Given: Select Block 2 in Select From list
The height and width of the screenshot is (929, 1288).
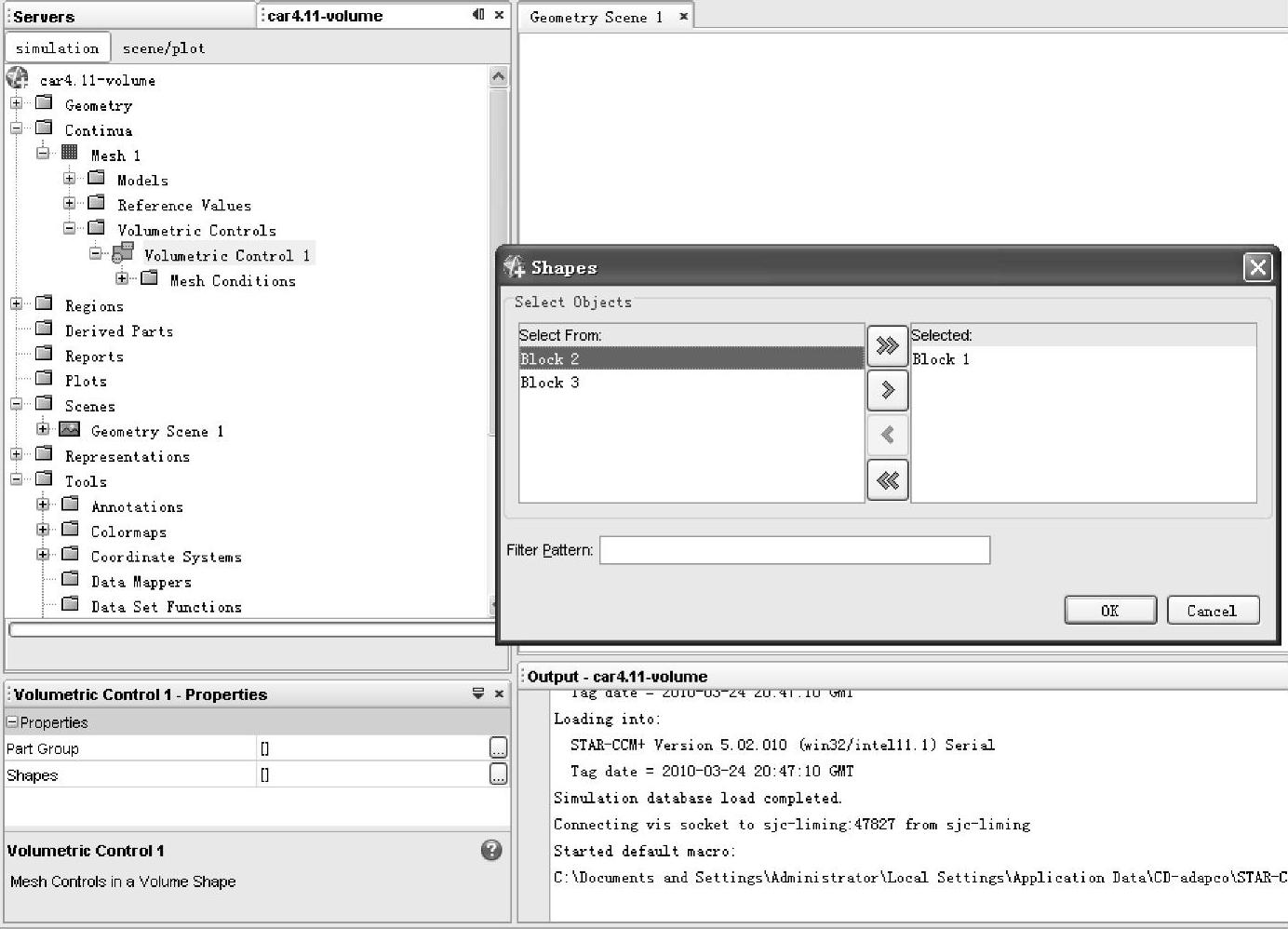Looking at the screenshot, I should 691,358.
